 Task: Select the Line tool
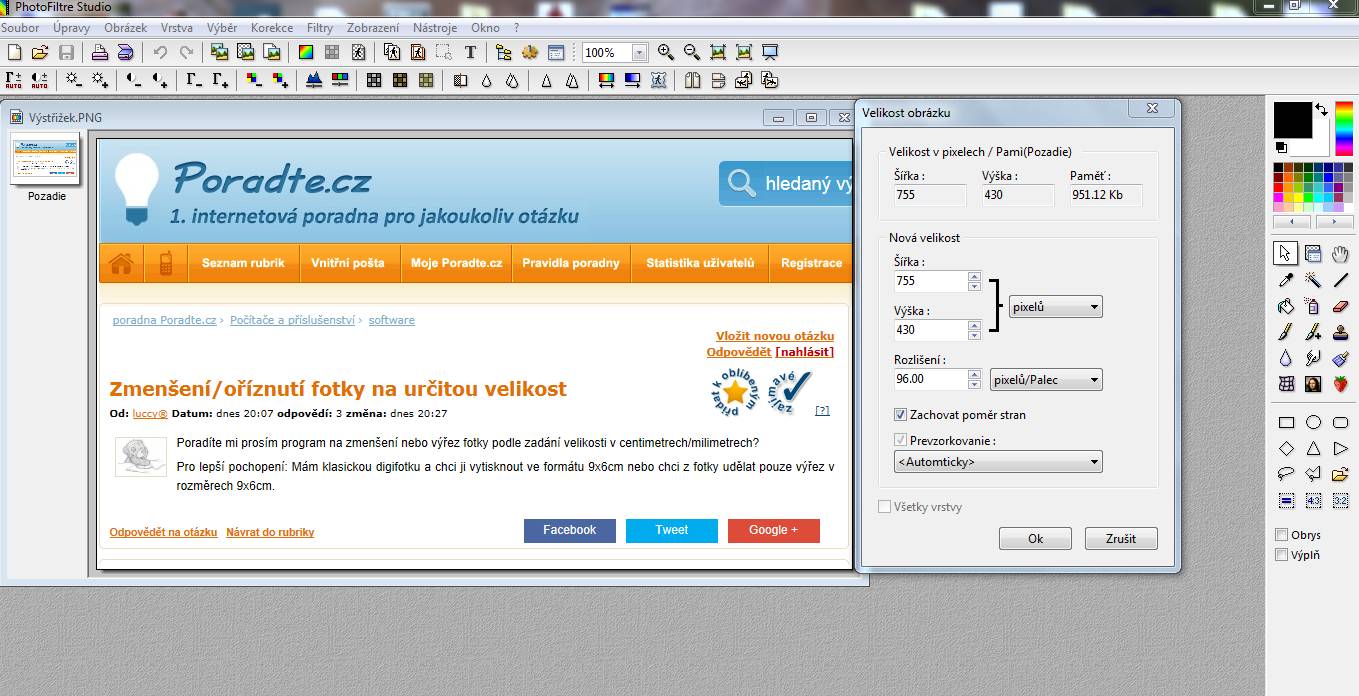(1340, 280)
